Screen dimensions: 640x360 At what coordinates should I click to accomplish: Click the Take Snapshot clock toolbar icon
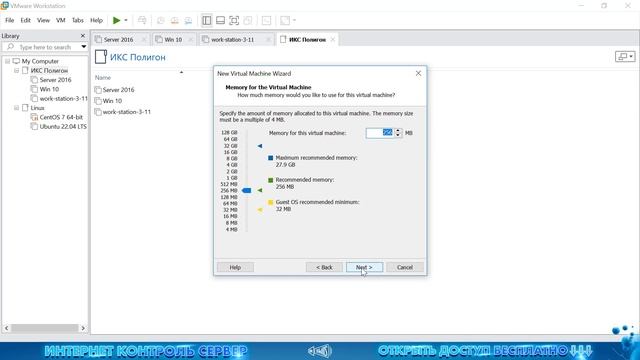(161, 20)
